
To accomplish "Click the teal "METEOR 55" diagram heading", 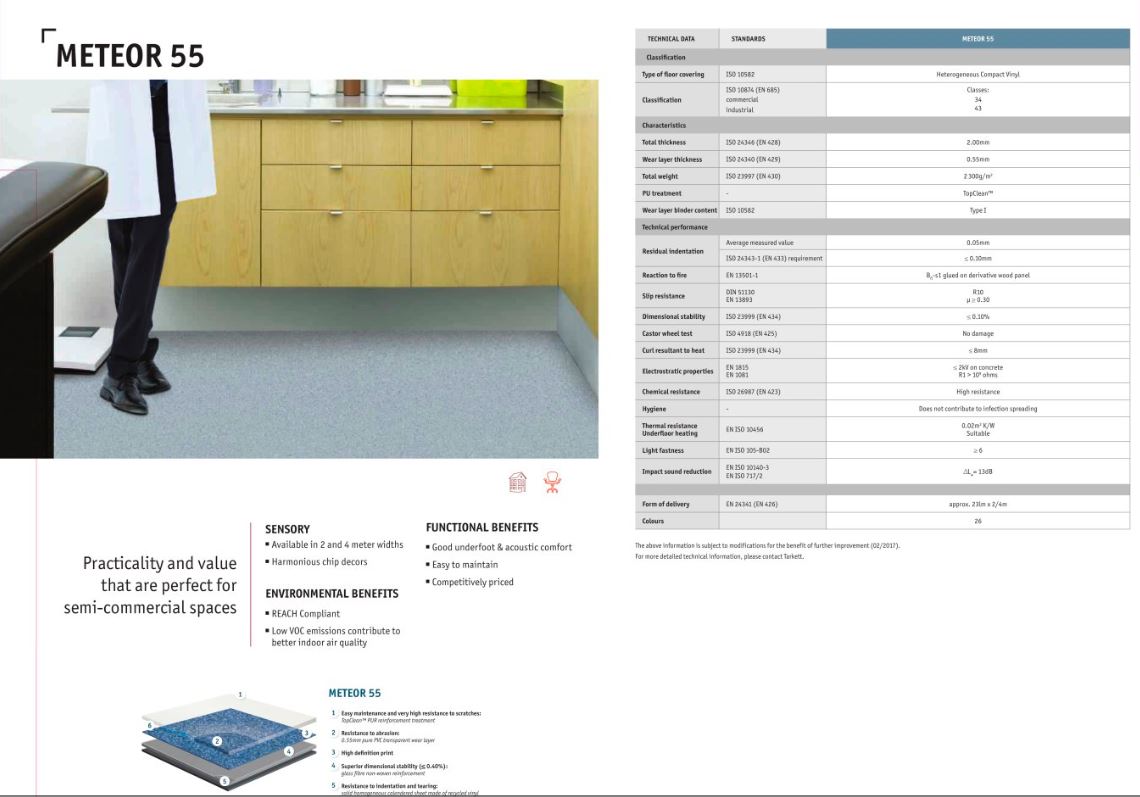I will 355,693.
